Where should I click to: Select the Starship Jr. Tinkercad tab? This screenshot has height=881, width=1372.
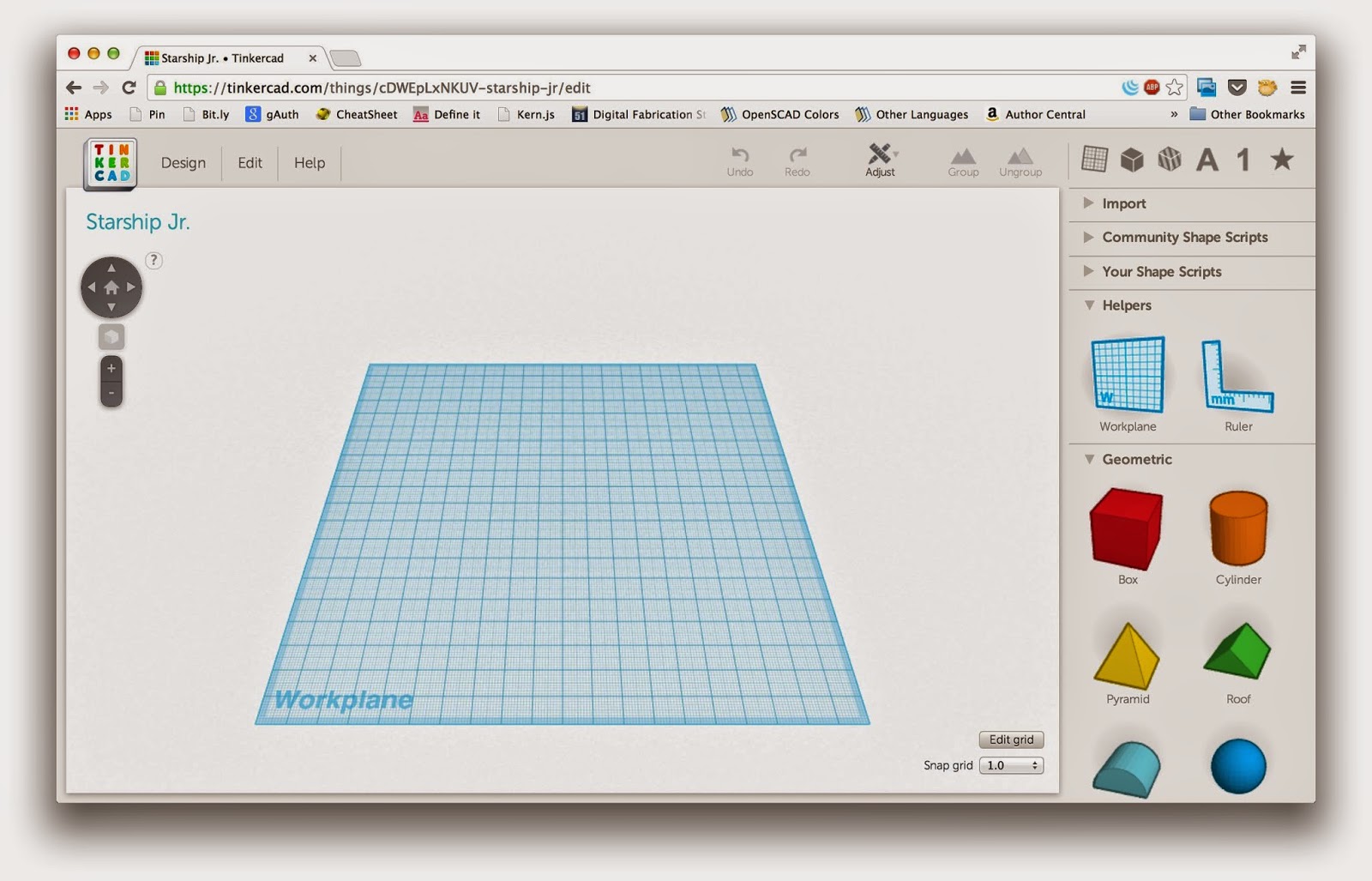(x=228, y=58)
